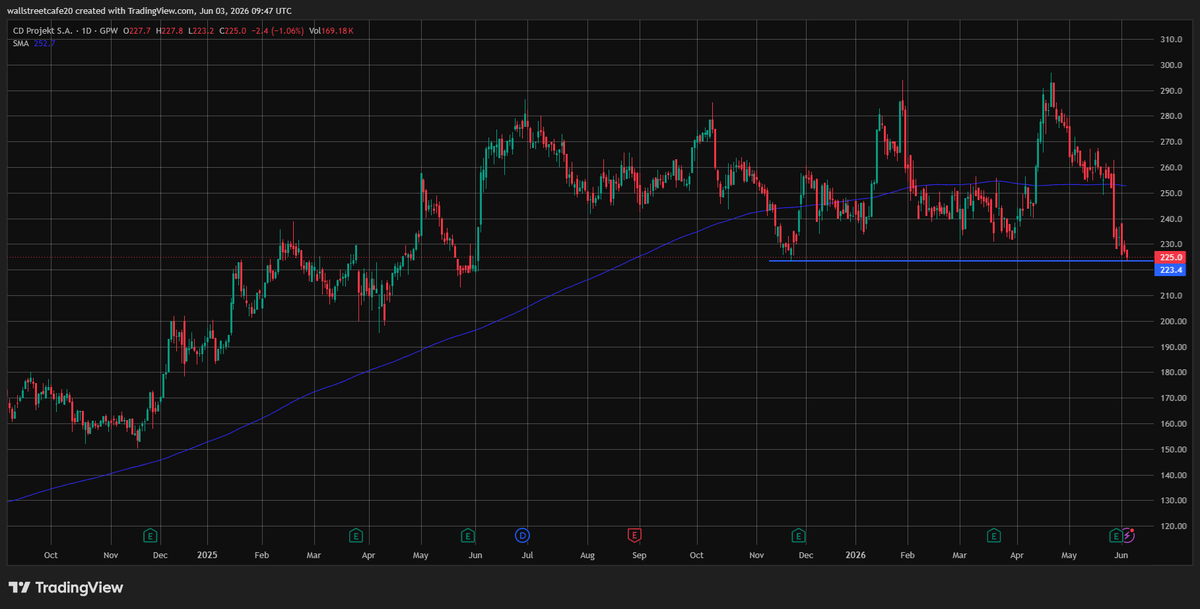The image size is (1200, 609).
Task: Click the 300.0 price axis label
Action: point(1171,65)
